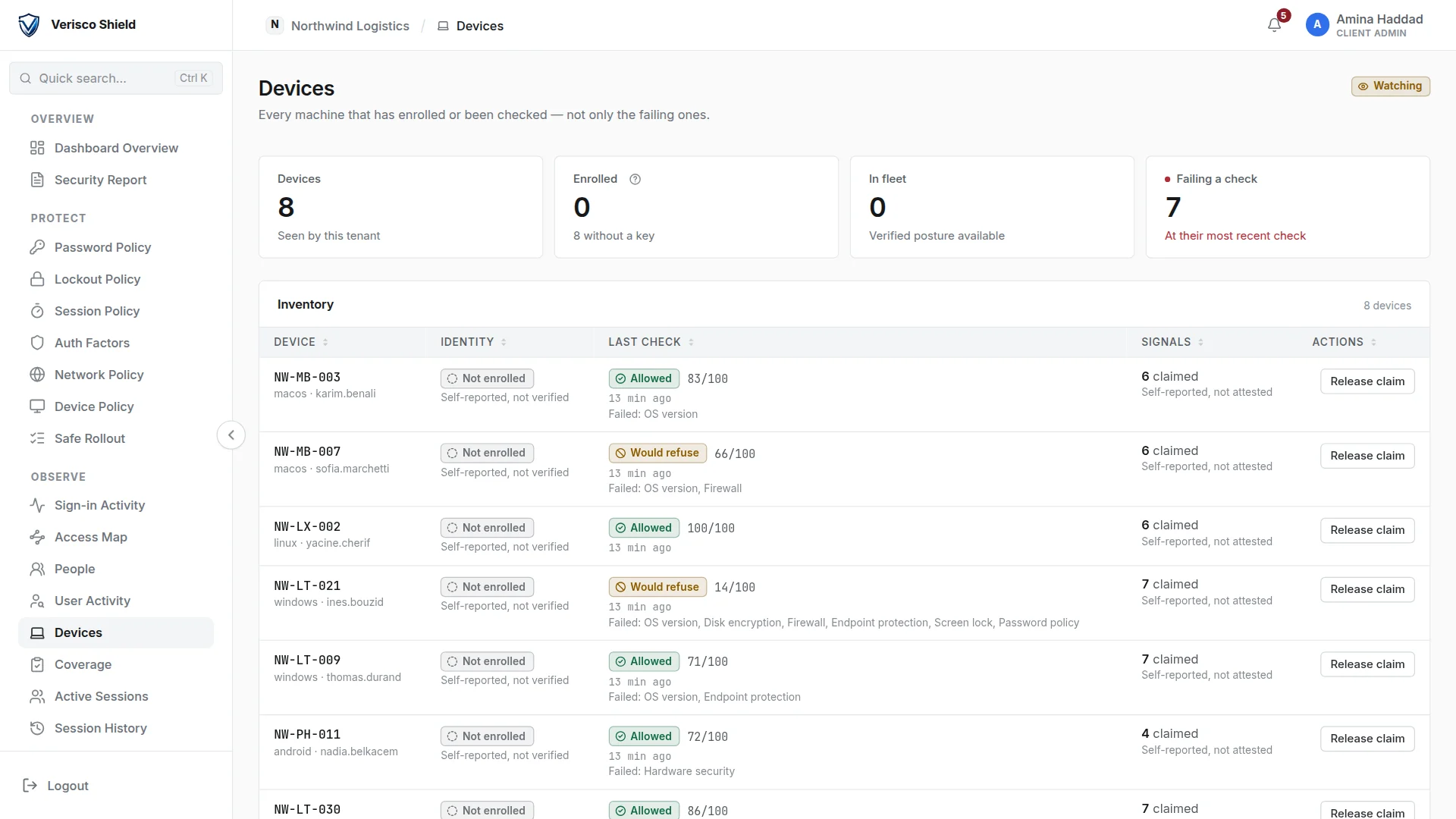Screen dimensions: 1456x819
Task: Focus the Quick search field
Action: [x=116, y=78]
